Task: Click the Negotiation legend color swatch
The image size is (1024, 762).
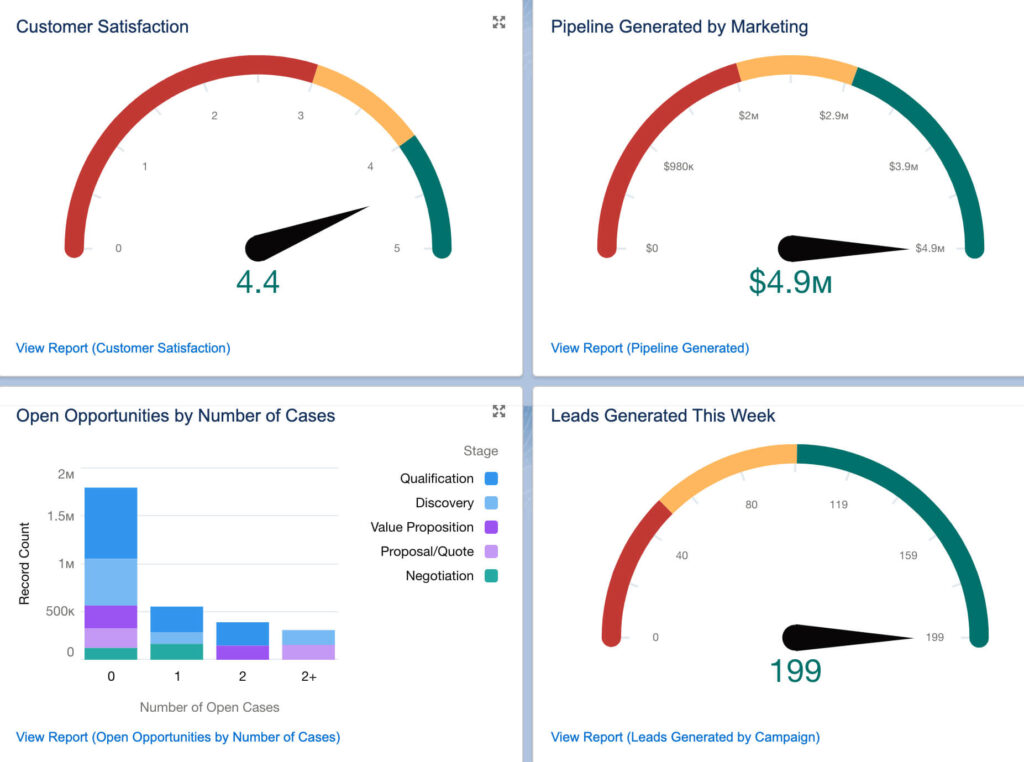Action: (x=490, y=576)
